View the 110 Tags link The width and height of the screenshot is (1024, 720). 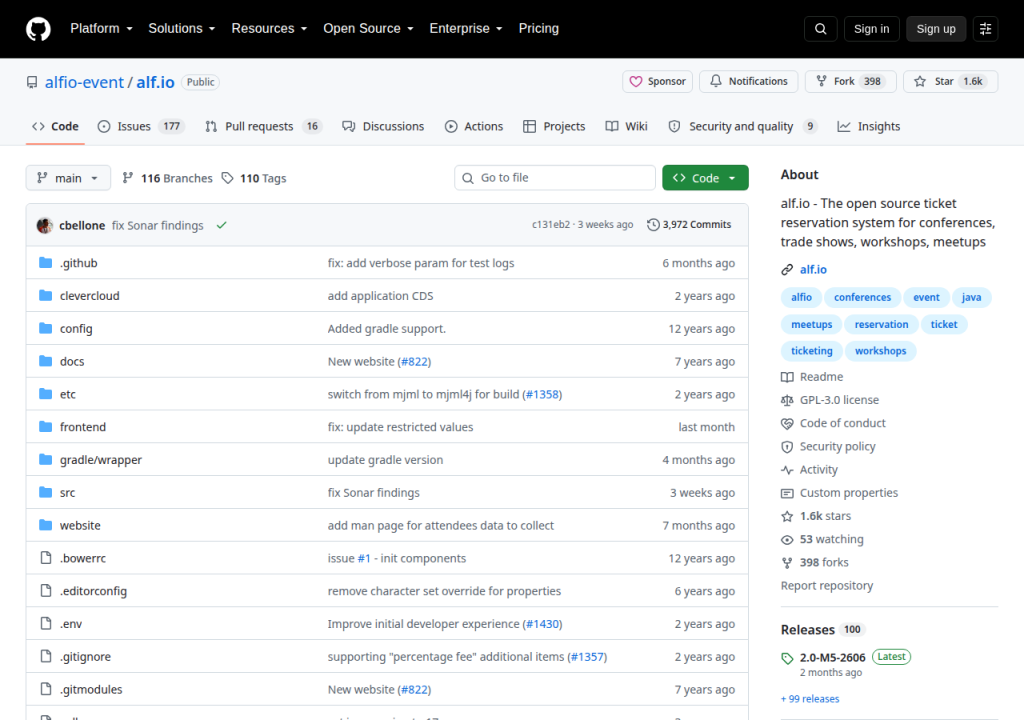[x=254, y=178]
